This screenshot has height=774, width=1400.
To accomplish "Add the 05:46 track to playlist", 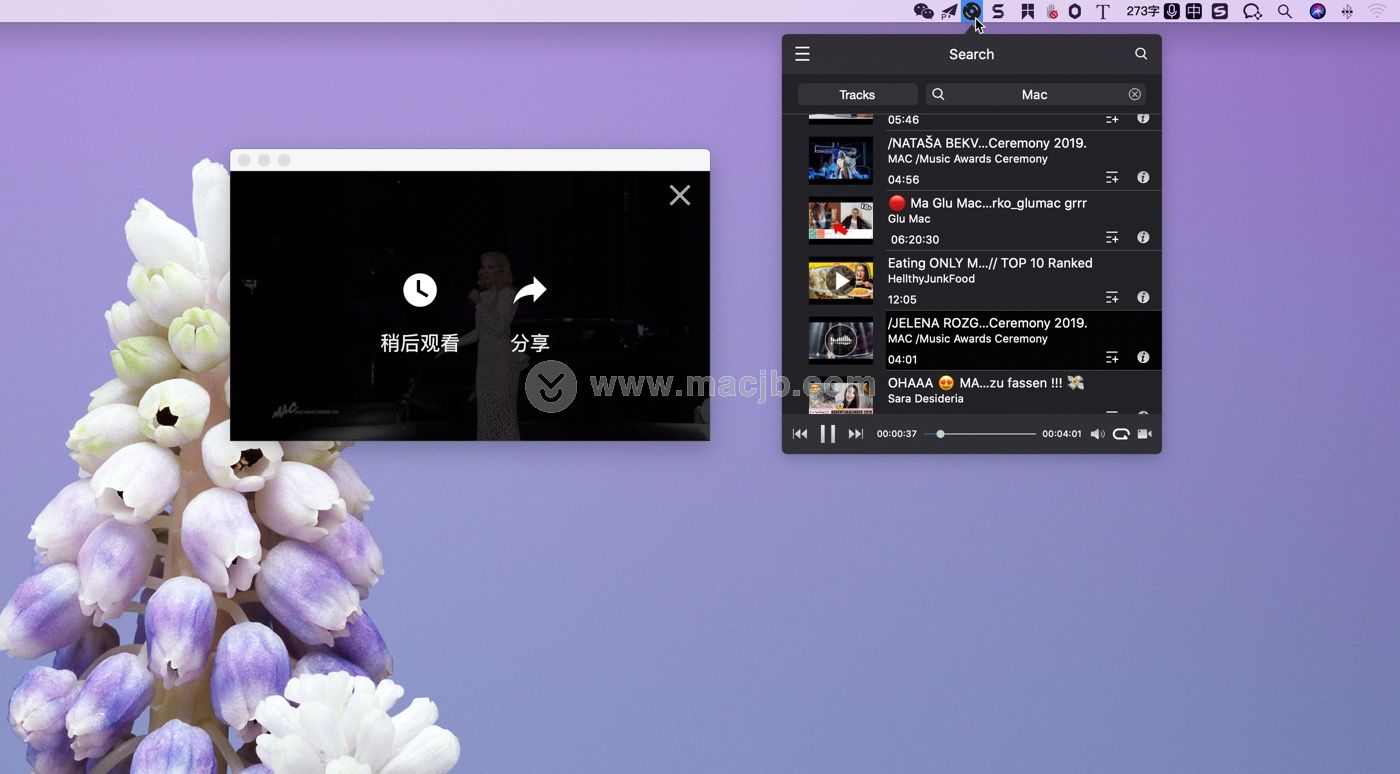I will click(1112, 118).
